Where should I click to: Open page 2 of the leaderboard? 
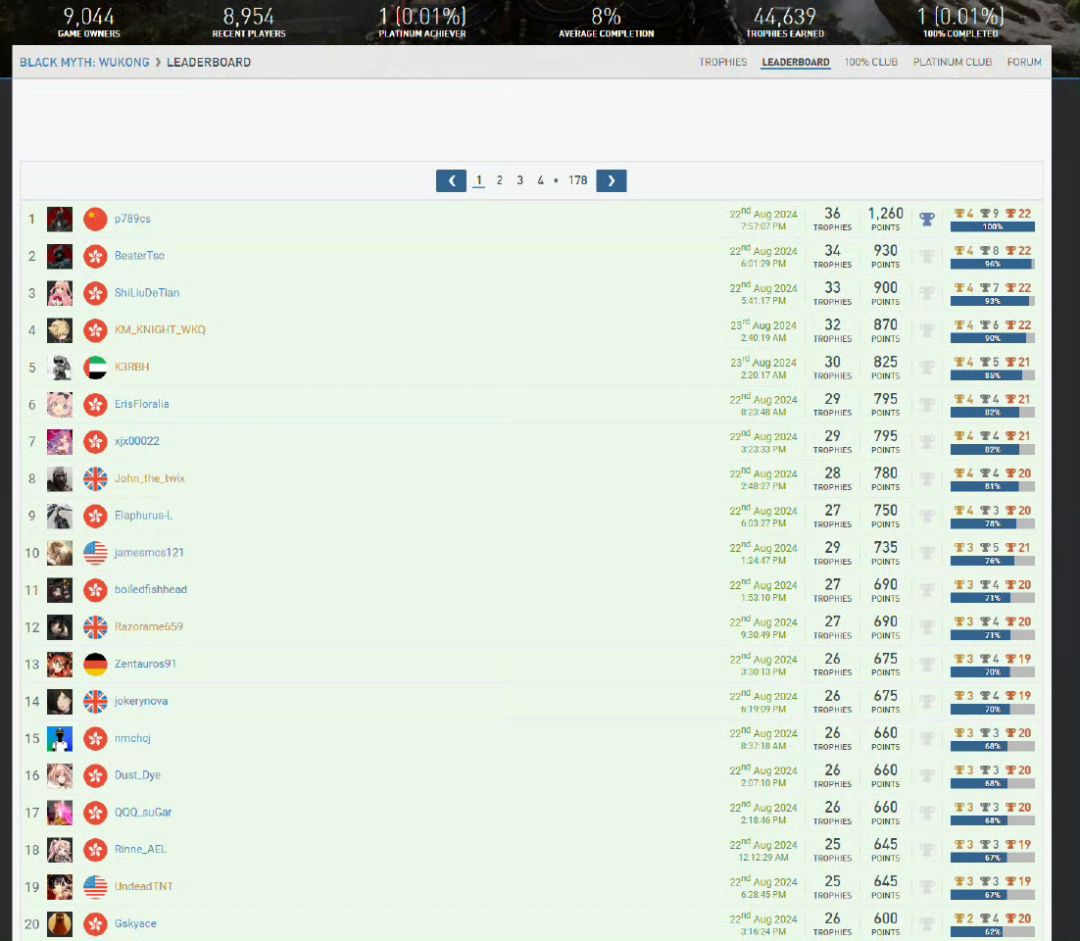(x=499, y=180)
